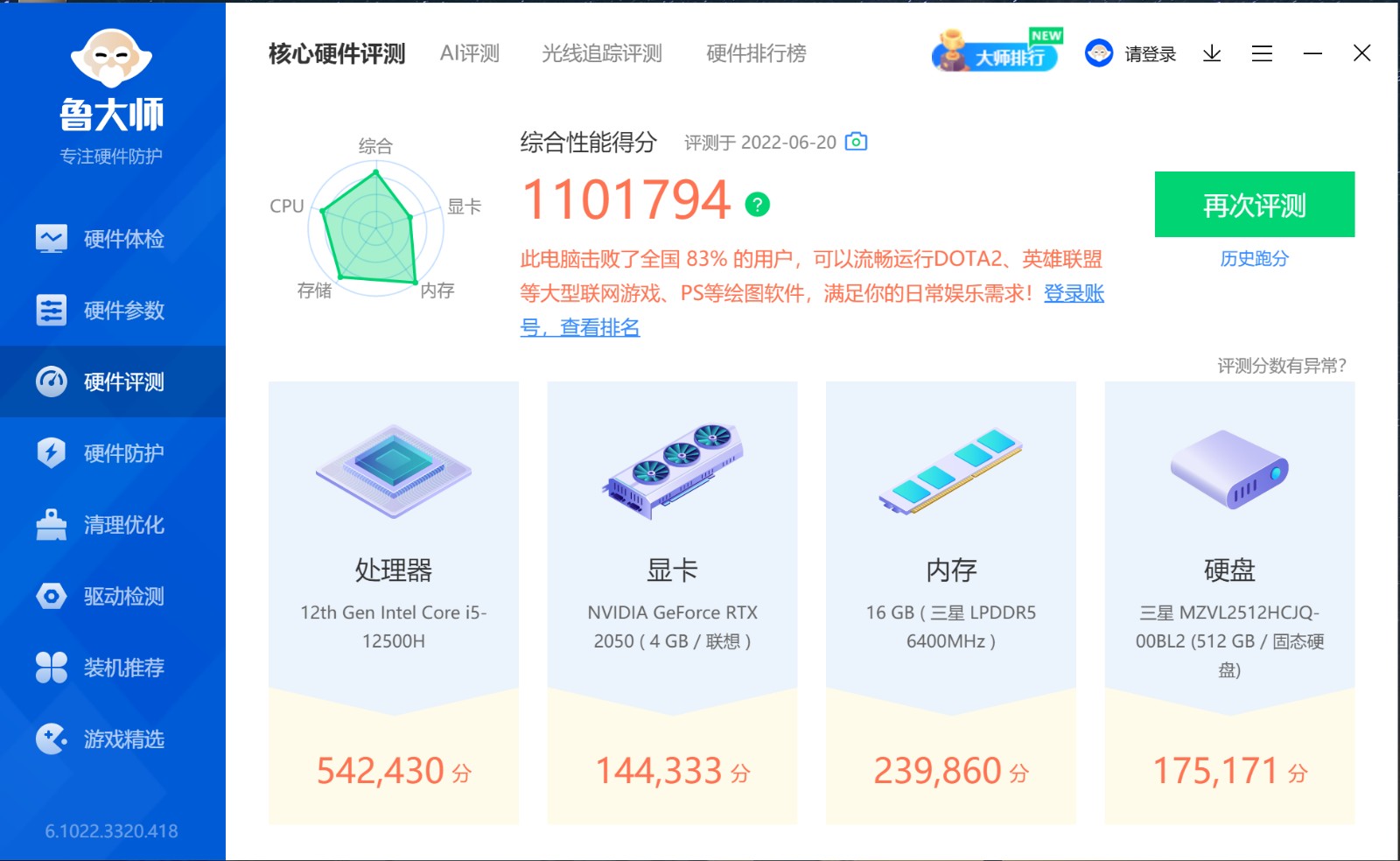The height and width of the screenshot is (861, 1400).
Task: Click the 处理器 card title
Action: pos(394,570)
